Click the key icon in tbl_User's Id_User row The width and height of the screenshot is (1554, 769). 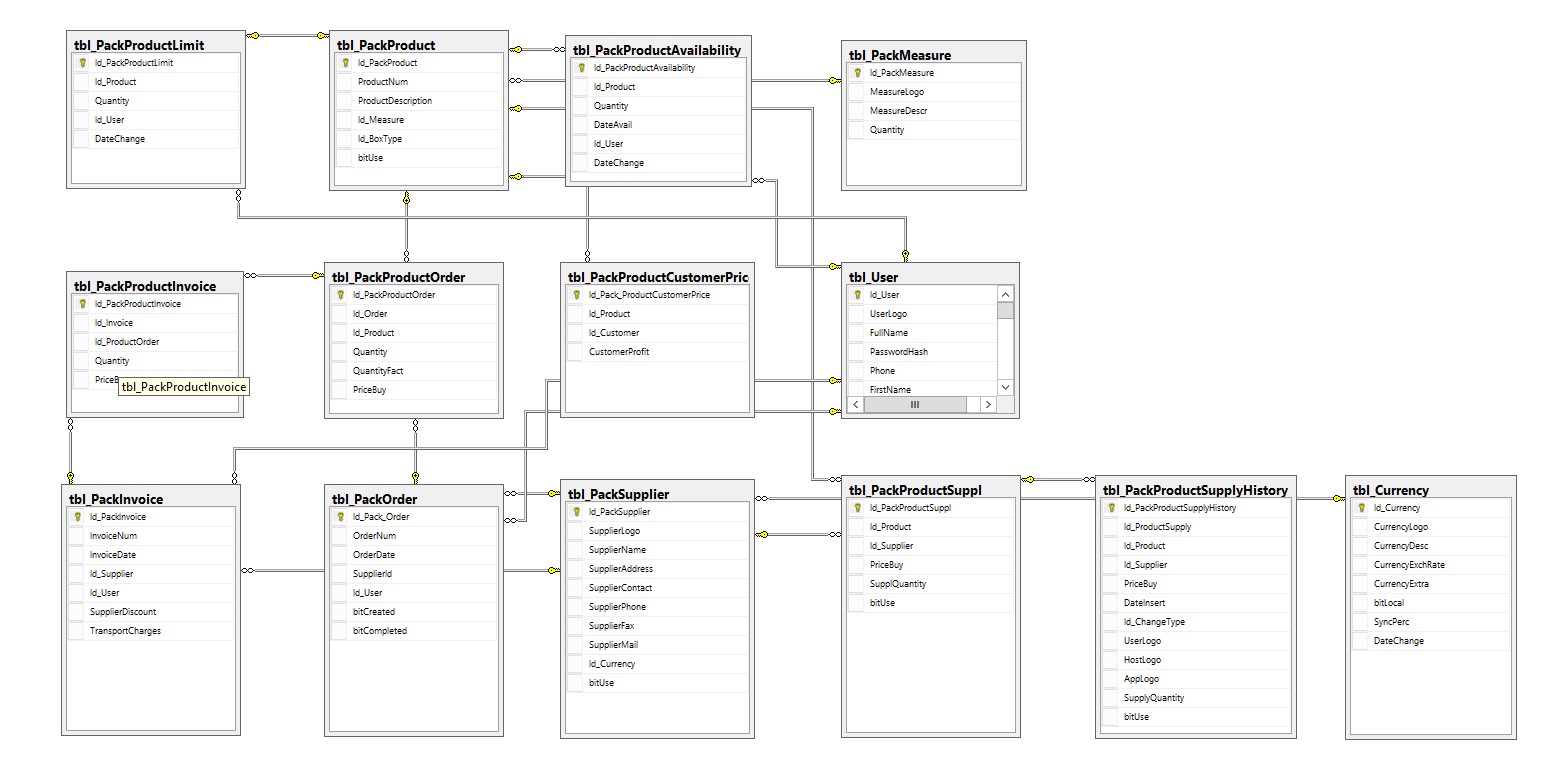(856, 295)
